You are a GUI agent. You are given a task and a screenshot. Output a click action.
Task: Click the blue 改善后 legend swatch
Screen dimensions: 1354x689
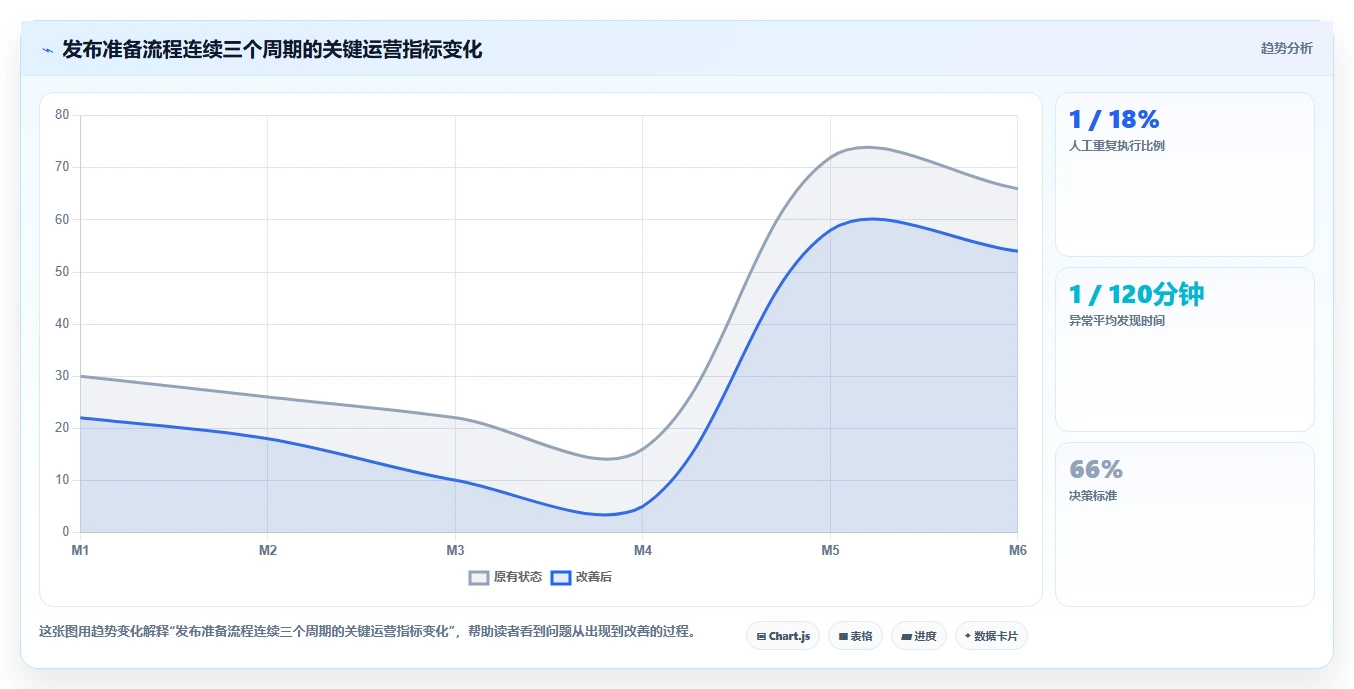click(561, 577)
